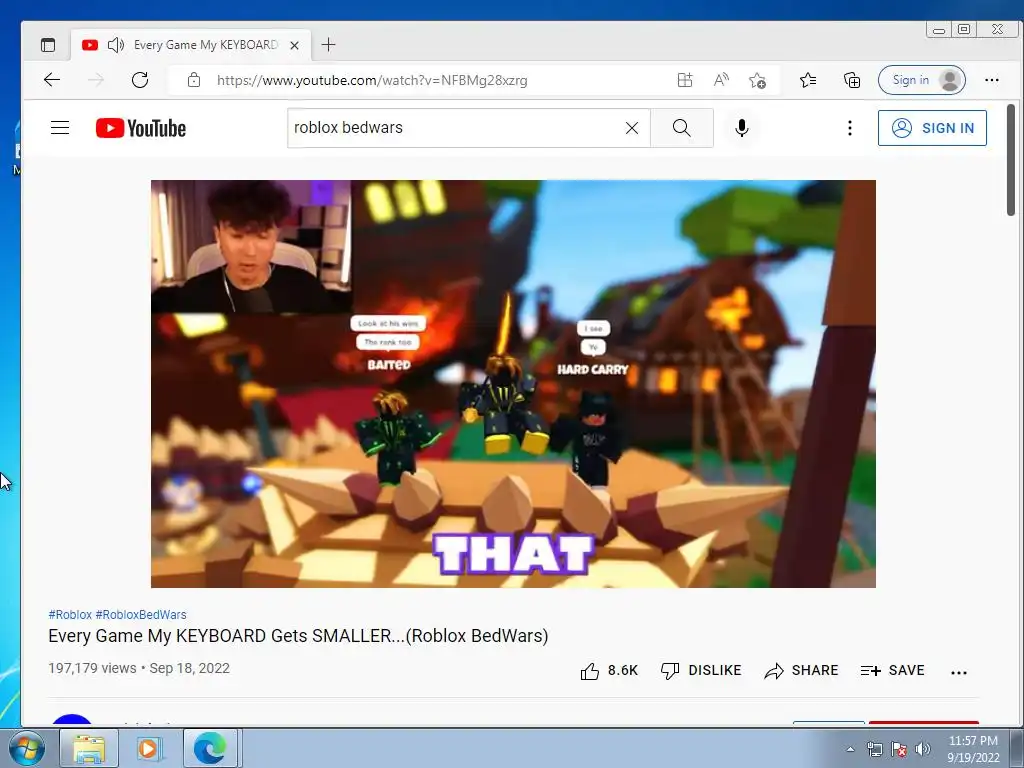Open Windows Explorer from taskbar
Screen dimensions: 1024x768
pos(89,748)
